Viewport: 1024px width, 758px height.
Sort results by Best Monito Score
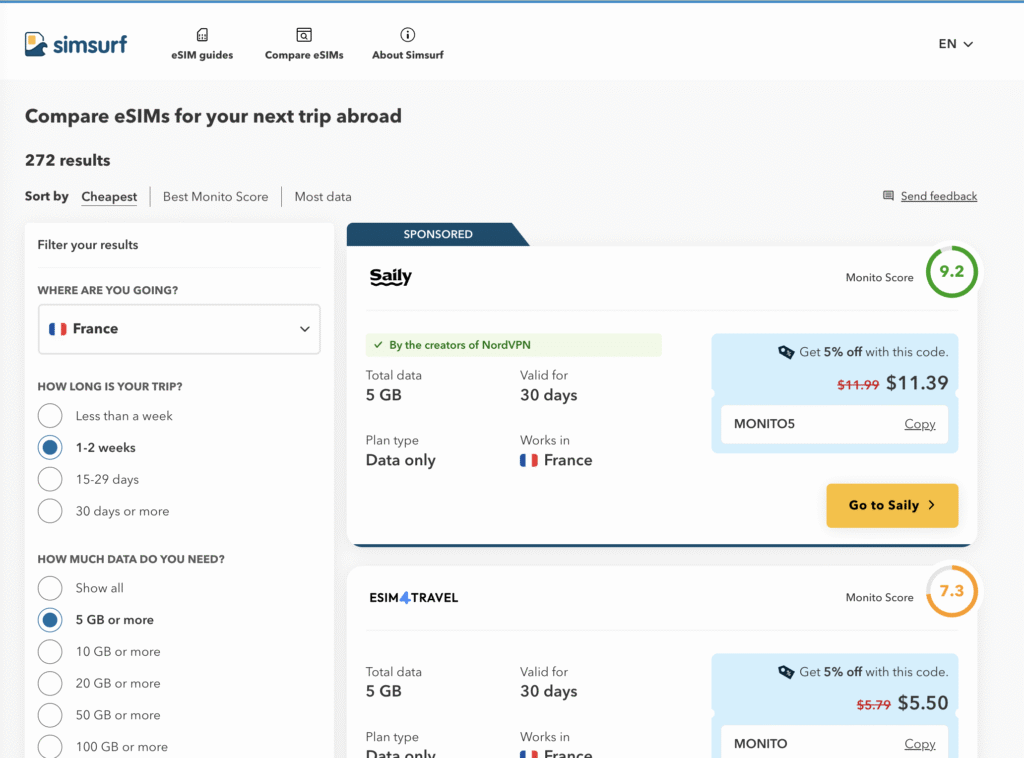pos(216,197)
